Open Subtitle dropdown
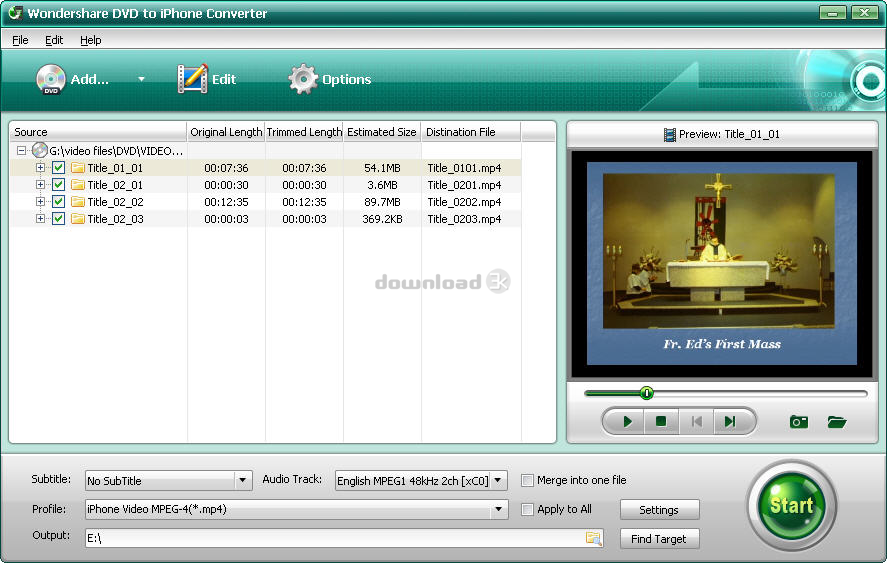Image resolution: width=887 pixels, height=563 pixels. coord(243,480)
